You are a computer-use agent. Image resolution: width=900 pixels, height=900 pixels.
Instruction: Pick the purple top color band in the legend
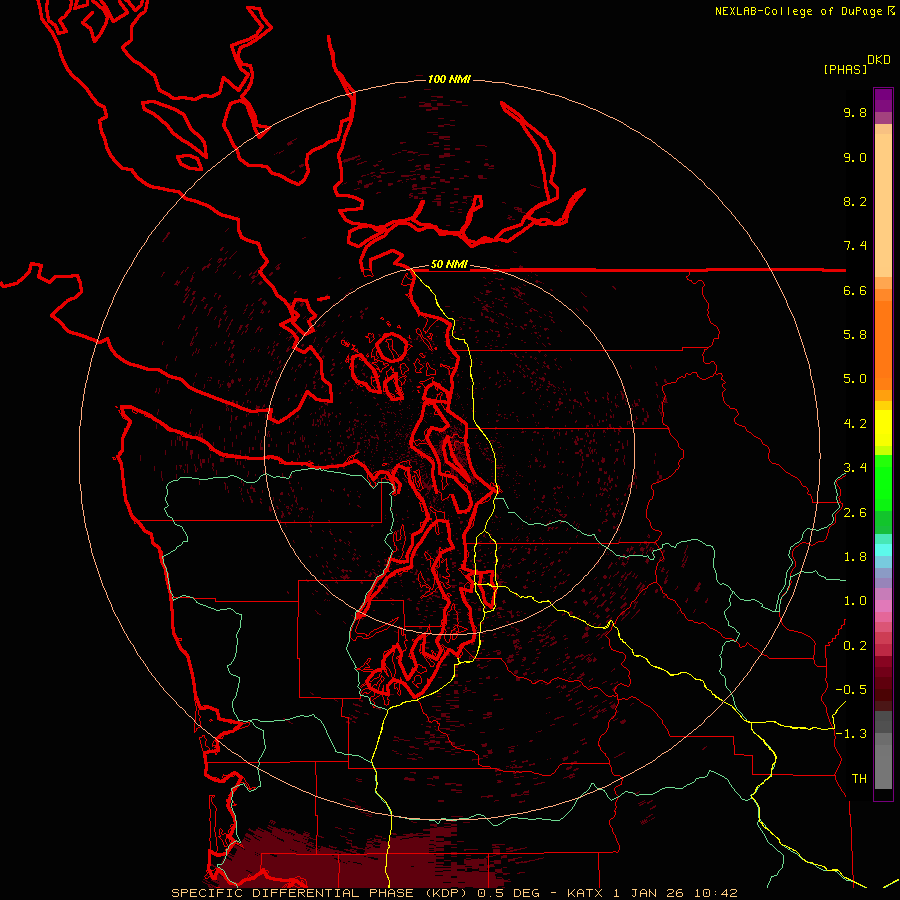point(883,100)
